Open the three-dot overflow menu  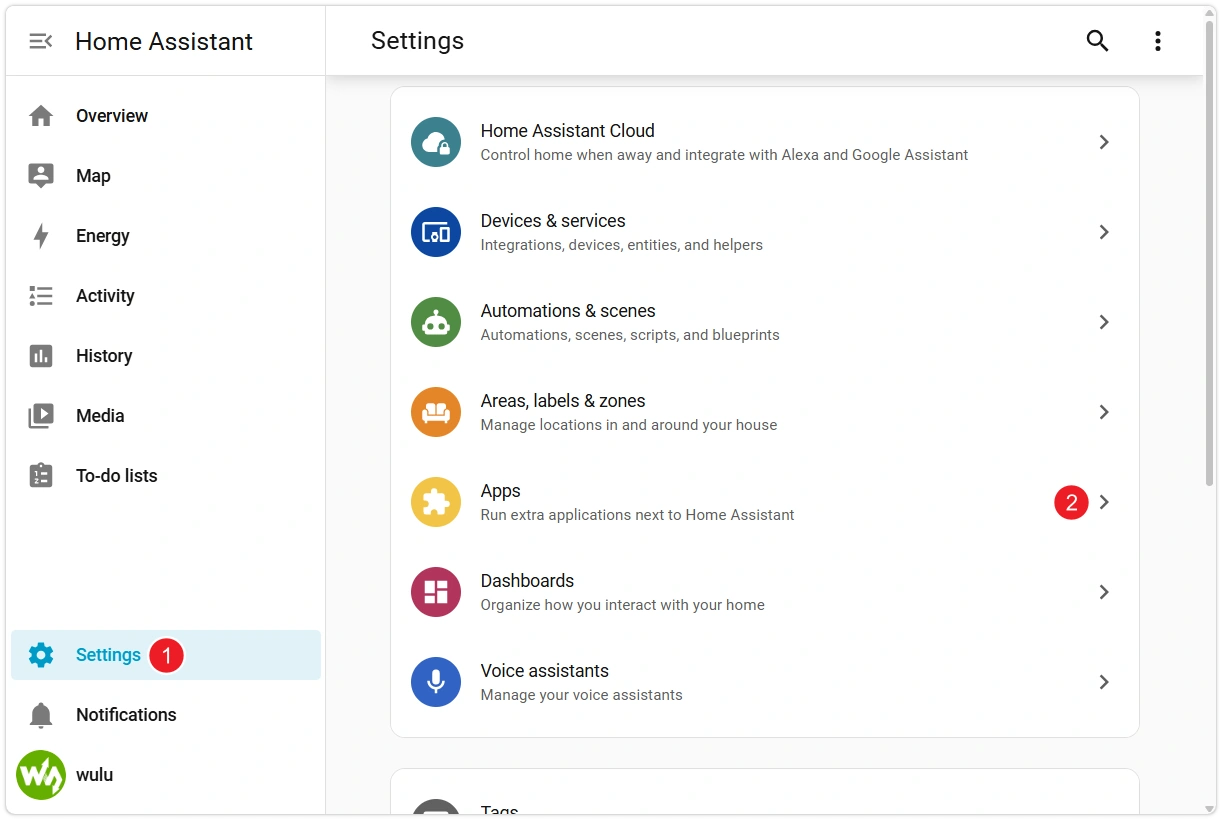click(1158, 41)
